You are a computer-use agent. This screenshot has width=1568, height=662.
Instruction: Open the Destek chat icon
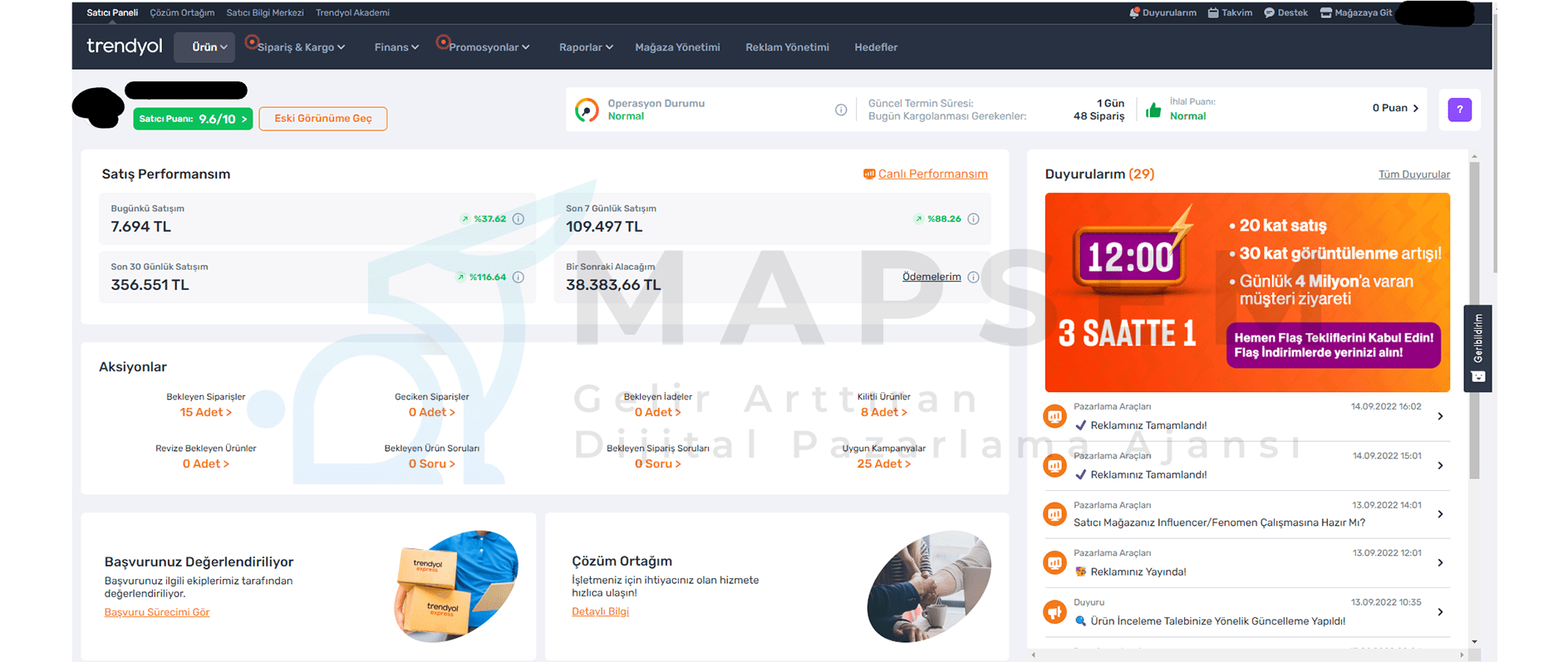1269,12
